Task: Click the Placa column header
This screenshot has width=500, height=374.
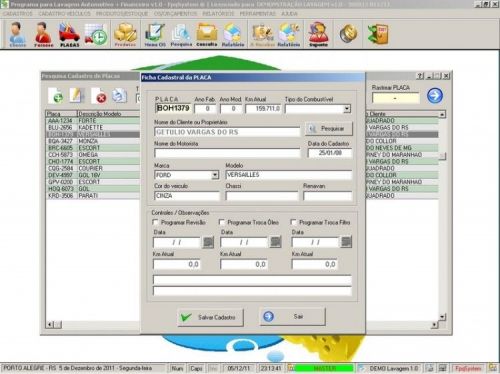Action: pos(61,114)
